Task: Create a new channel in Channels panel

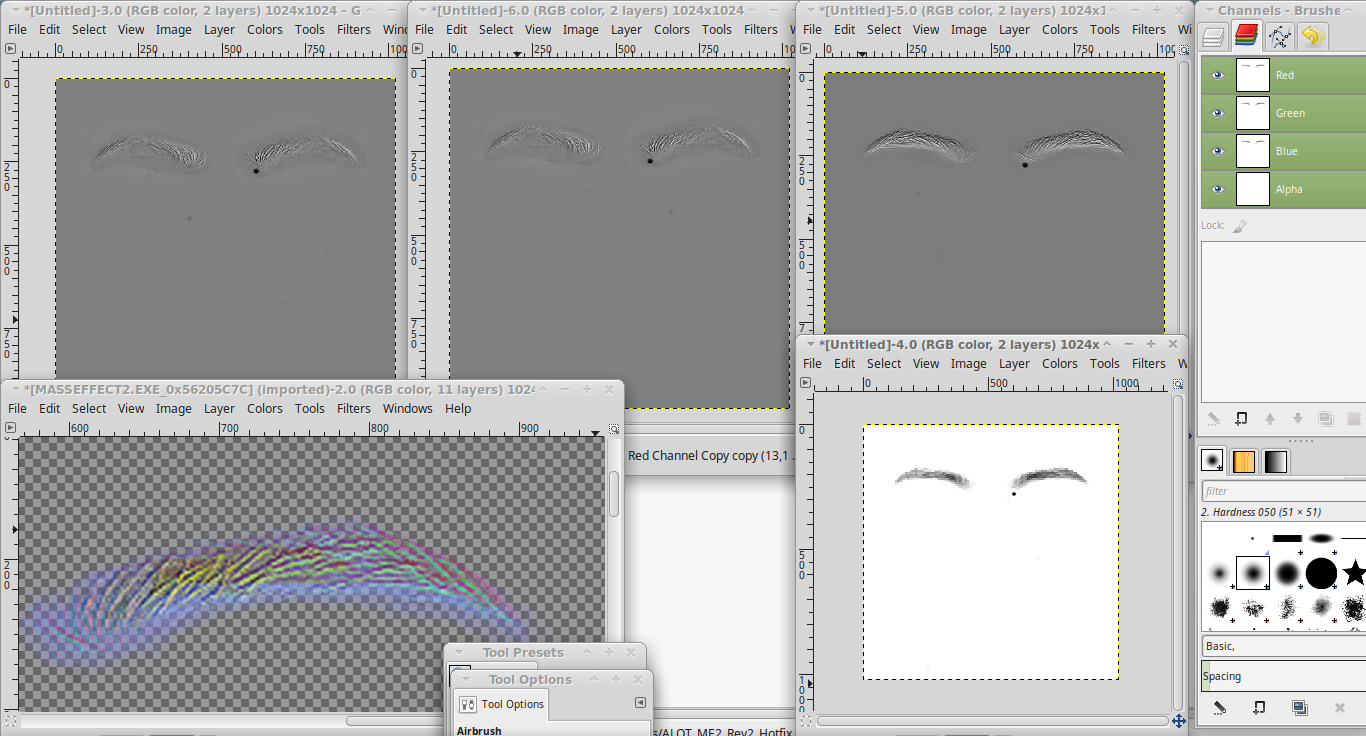Action: (1241, 419)
